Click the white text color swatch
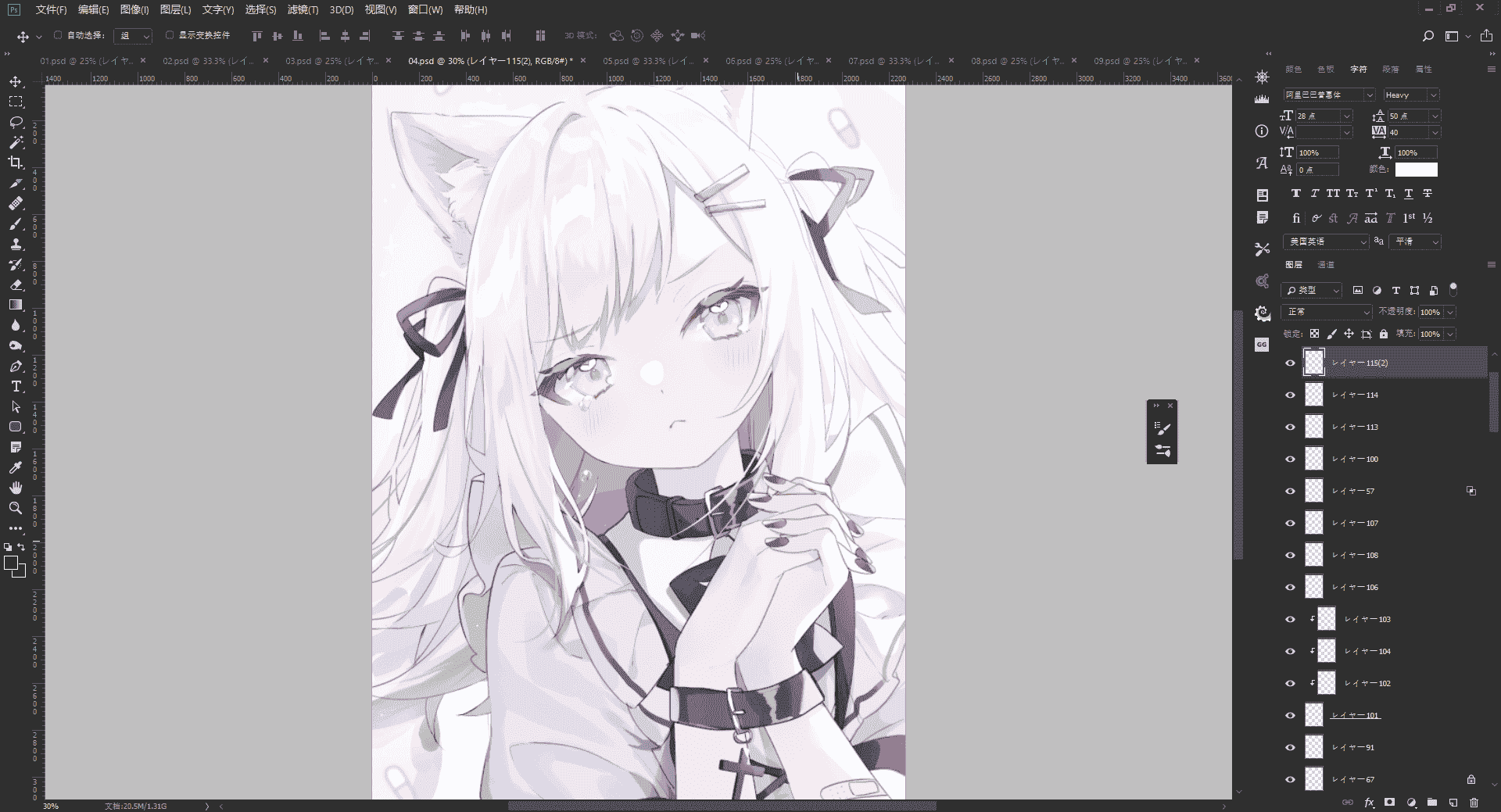This screenshot has height=812, width=1501. coord(1416,170)
